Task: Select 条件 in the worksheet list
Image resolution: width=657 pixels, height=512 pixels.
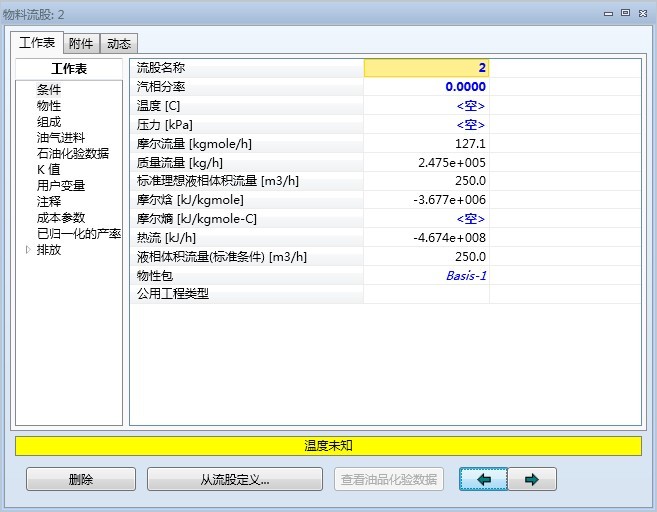Action: pos(49,90)
